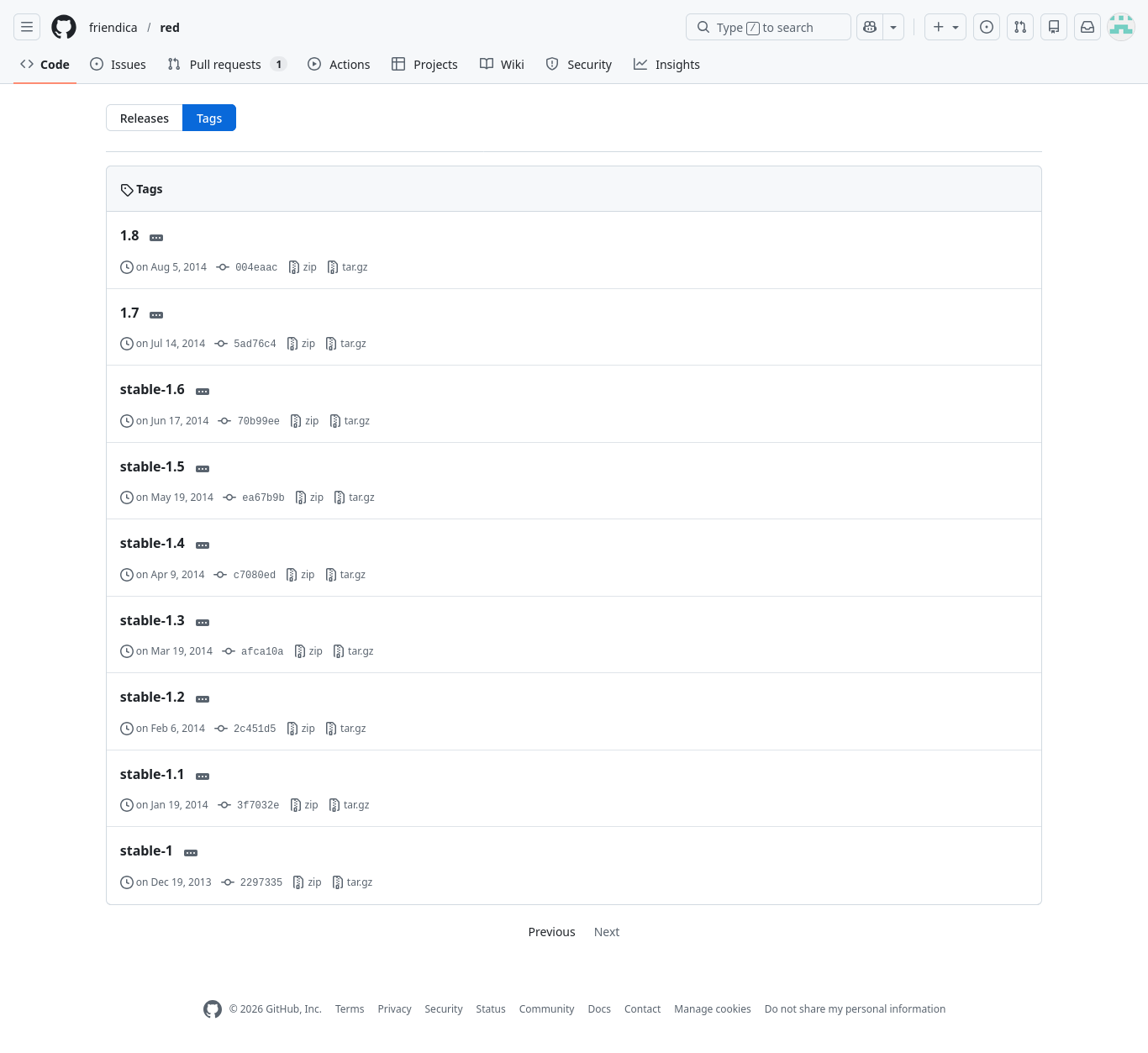This screenshot has height=1053, width=1148.
Task: Open the notifications inbox icon
Action: (1087, 27)
